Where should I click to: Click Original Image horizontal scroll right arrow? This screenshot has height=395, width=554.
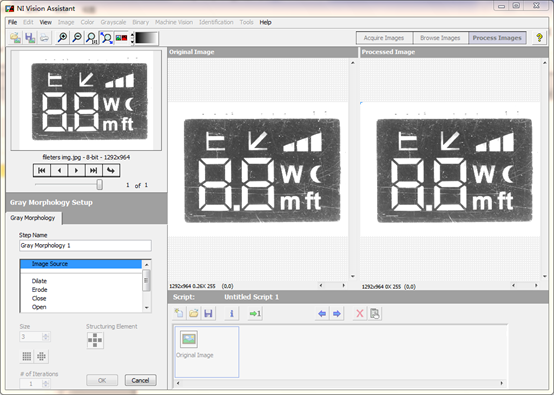point(343,285)
